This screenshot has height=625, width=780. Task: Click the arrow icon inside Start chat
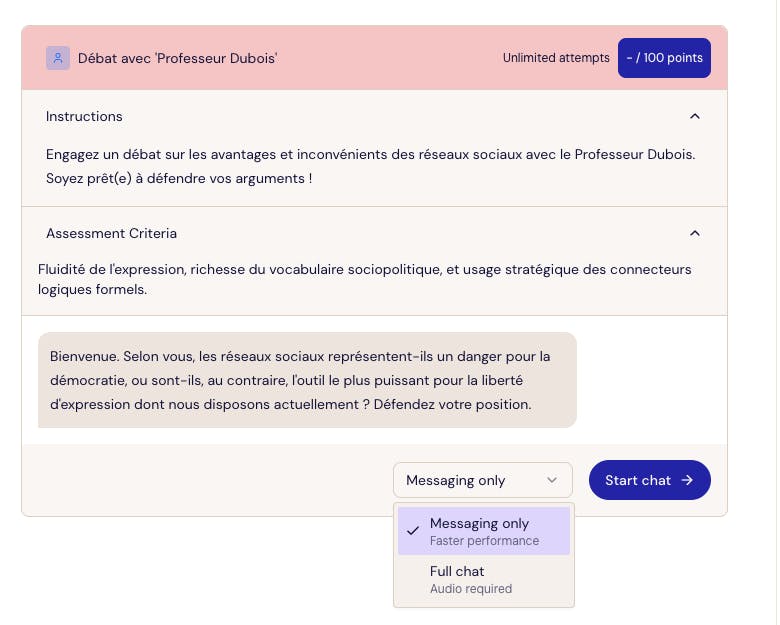(x=687, y=480)
